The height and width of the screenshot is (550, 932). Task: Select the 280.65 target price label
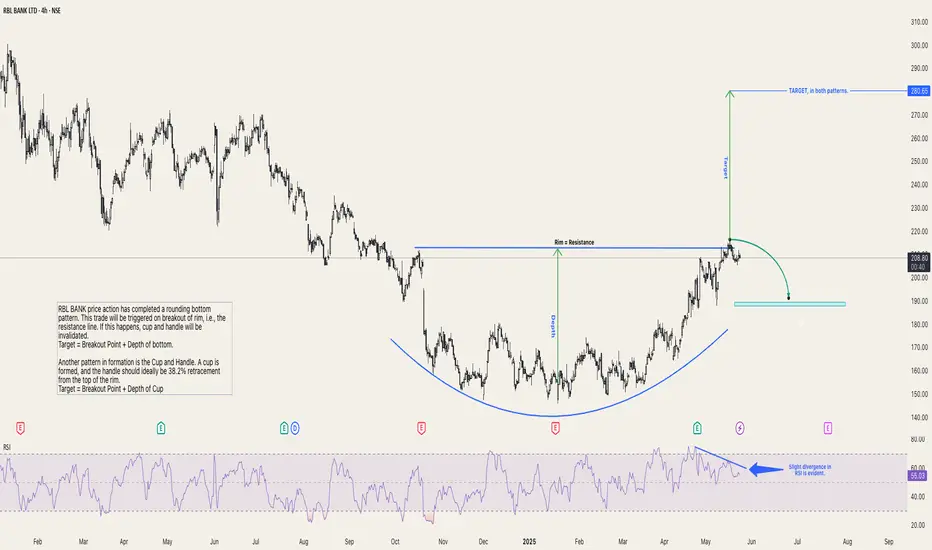tap(919, 91)
